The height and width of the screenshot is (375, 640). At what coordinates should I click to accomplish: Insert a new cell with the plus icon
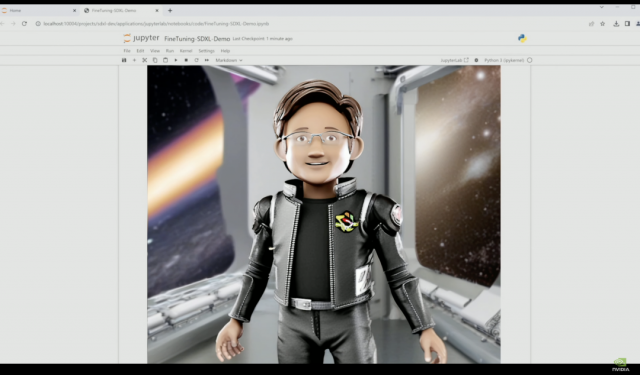(134, 60)
